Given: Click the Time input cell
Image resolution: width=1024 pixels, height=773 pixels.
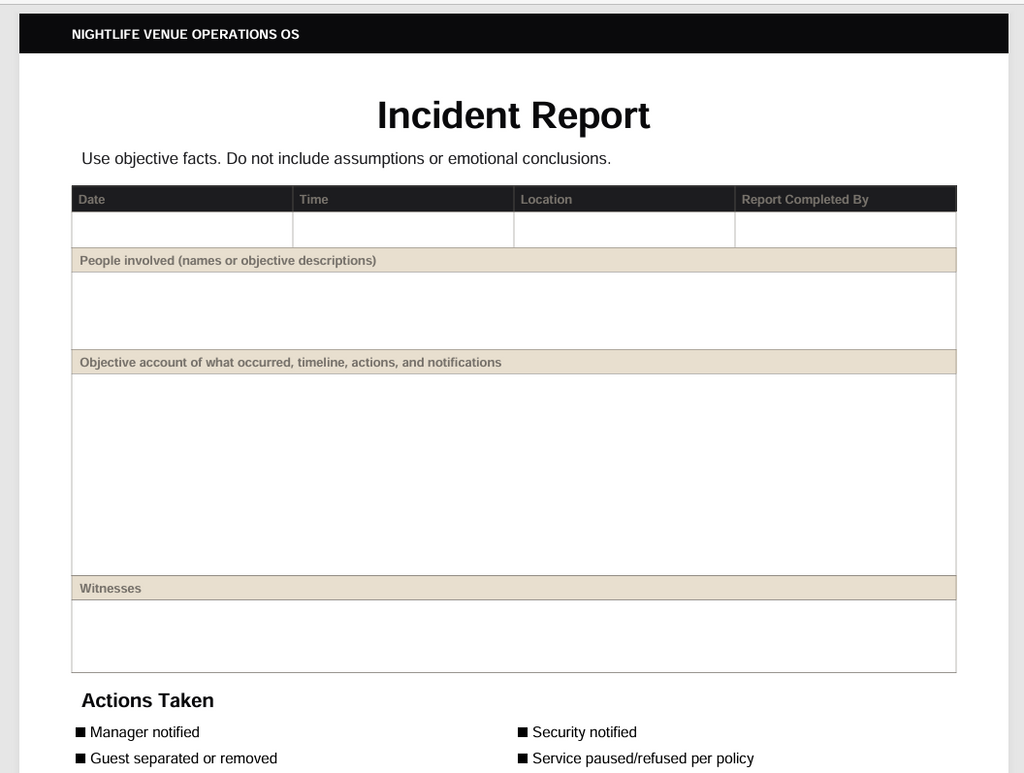Looking at the screenshot, I should (403, 230).
